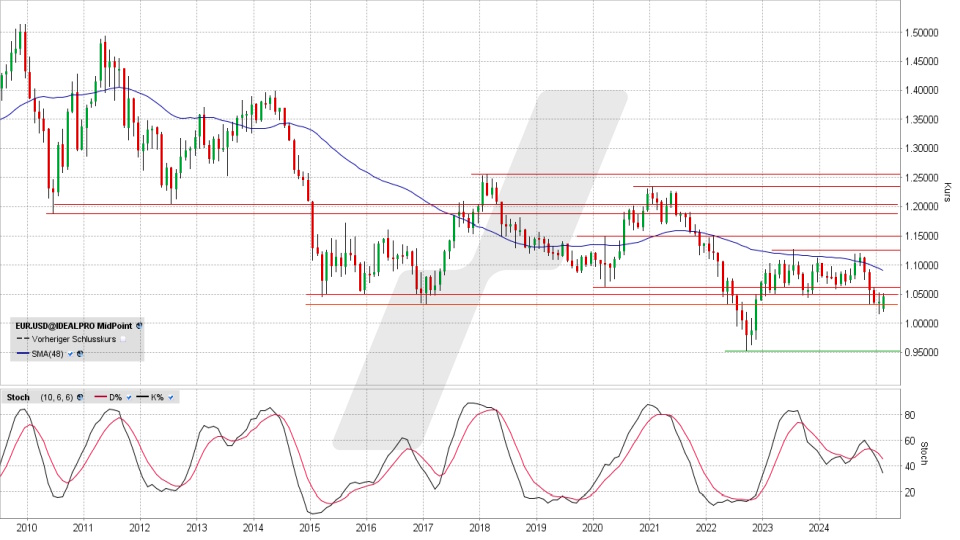Click the Stoch axis title at right

(924, 453)
